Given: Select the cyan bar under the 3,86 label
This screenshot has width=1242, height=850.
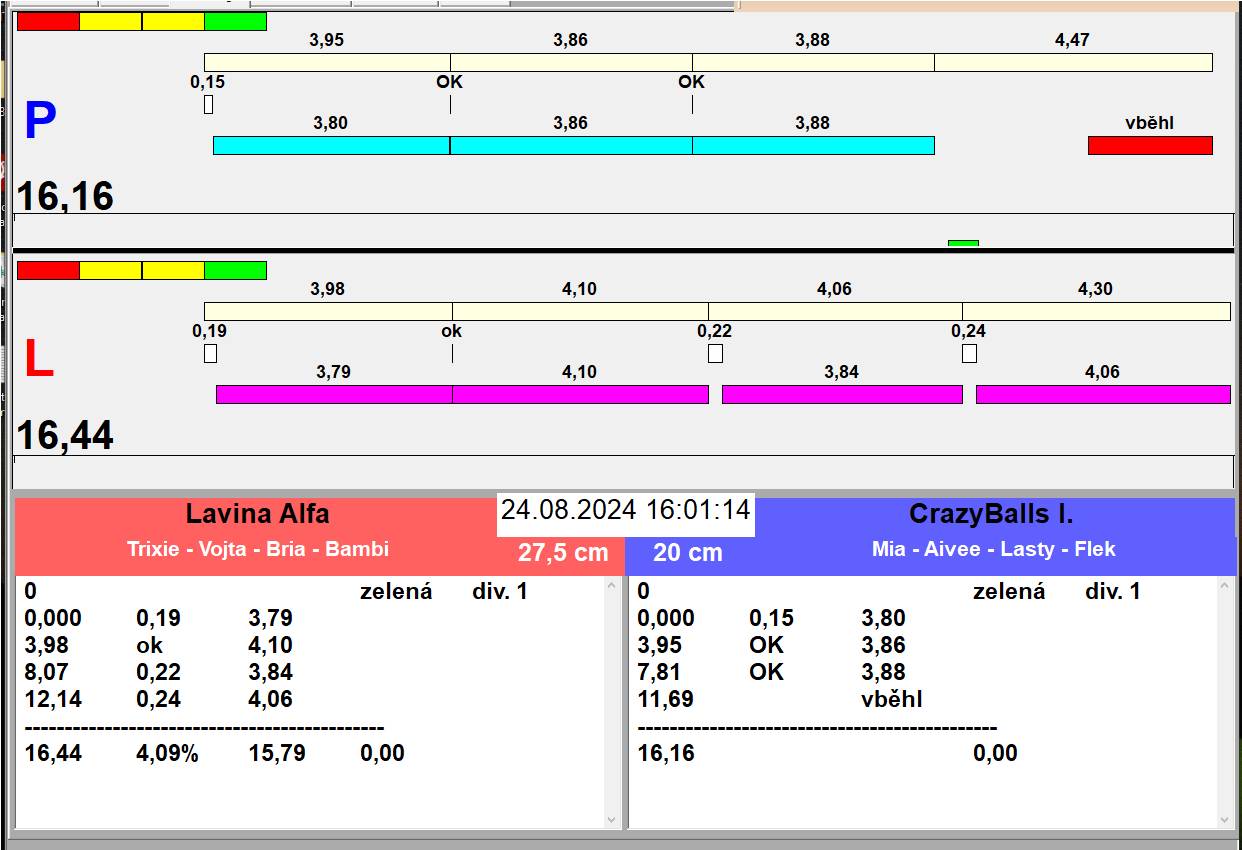Looking at the screenshot, I should 571,145.
